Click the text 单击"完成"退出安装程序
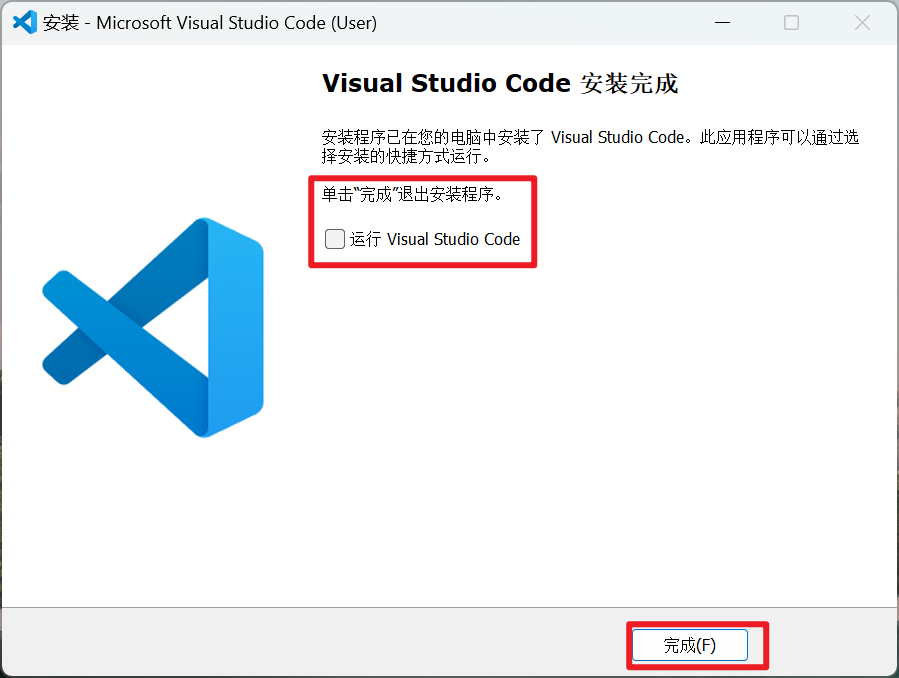Image resolution: width=899 pixels, height=678 pixels. (412, 194)
